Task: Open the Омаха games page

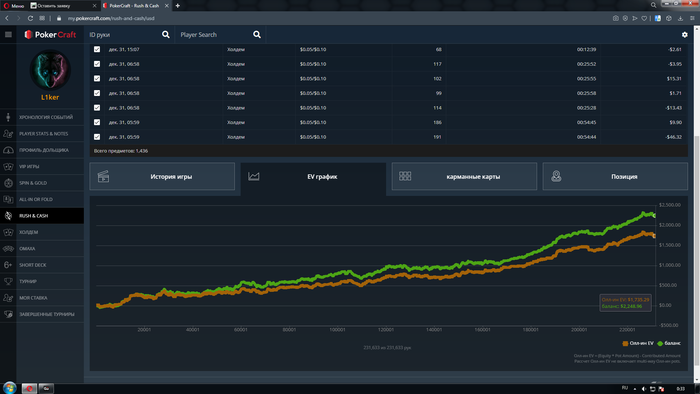Action: pos(42,249)
